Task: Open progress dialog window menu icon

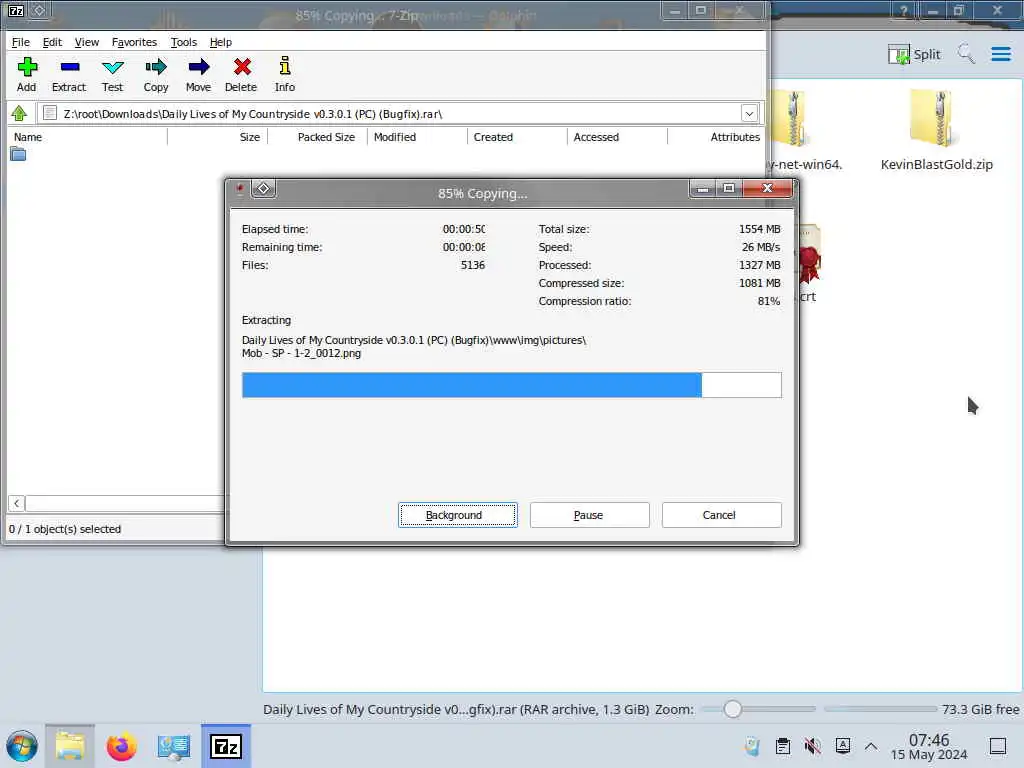Action: pyautogui.click(x=263, y=189)
